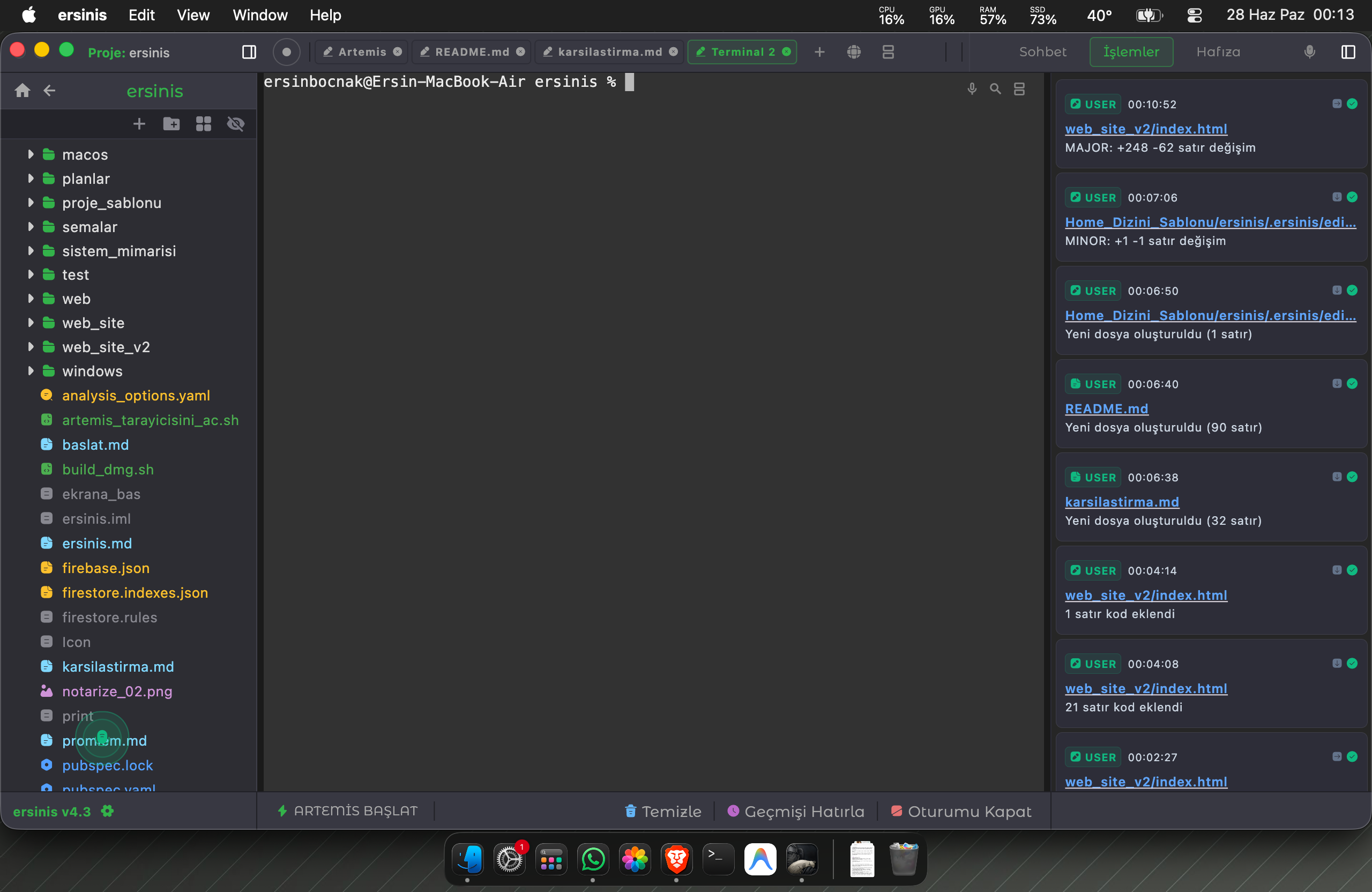Toggle right panel layout icon

[1348, 52]
